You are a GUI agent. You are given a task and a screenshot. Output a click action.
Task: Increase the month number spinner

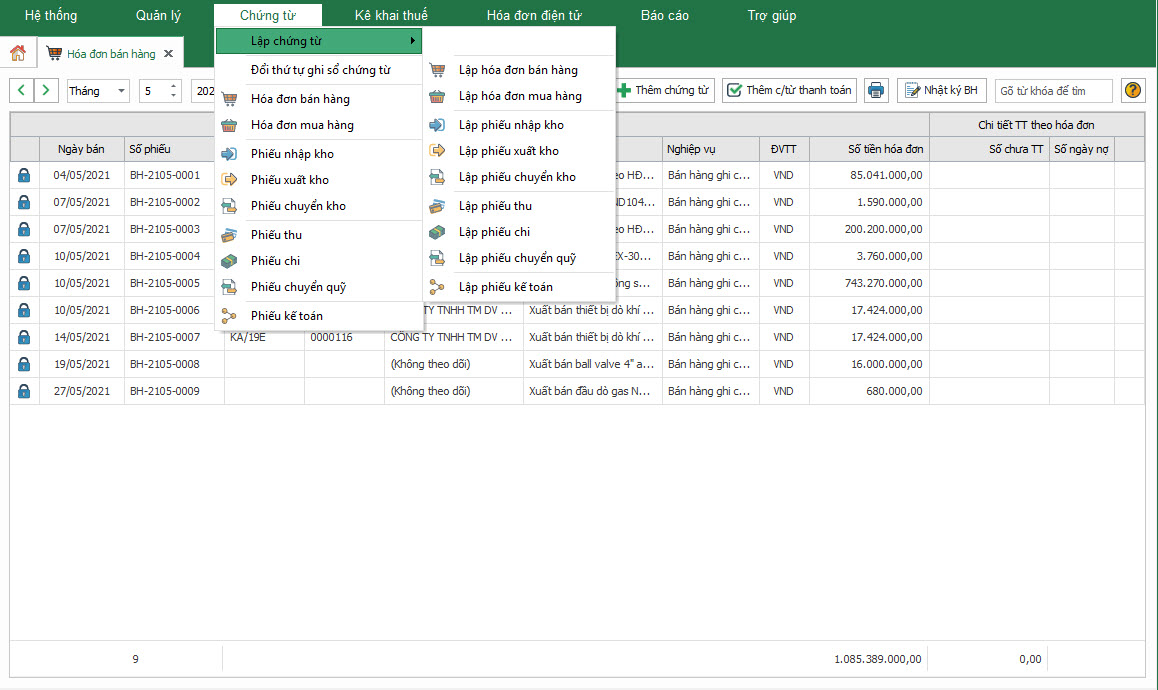click(x=174, y=86)
